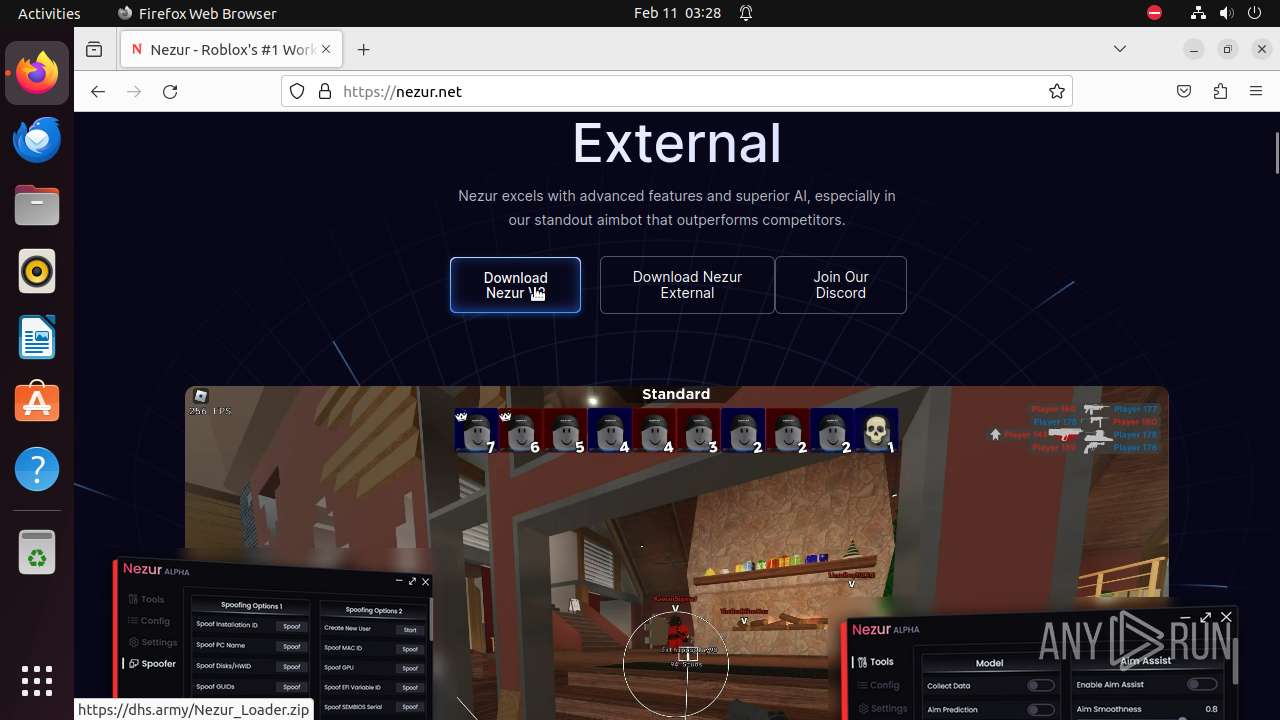This screenshot has height=720, width=1280.
Task: Click Join Our Discord button
Action: [x=841, y=285]
